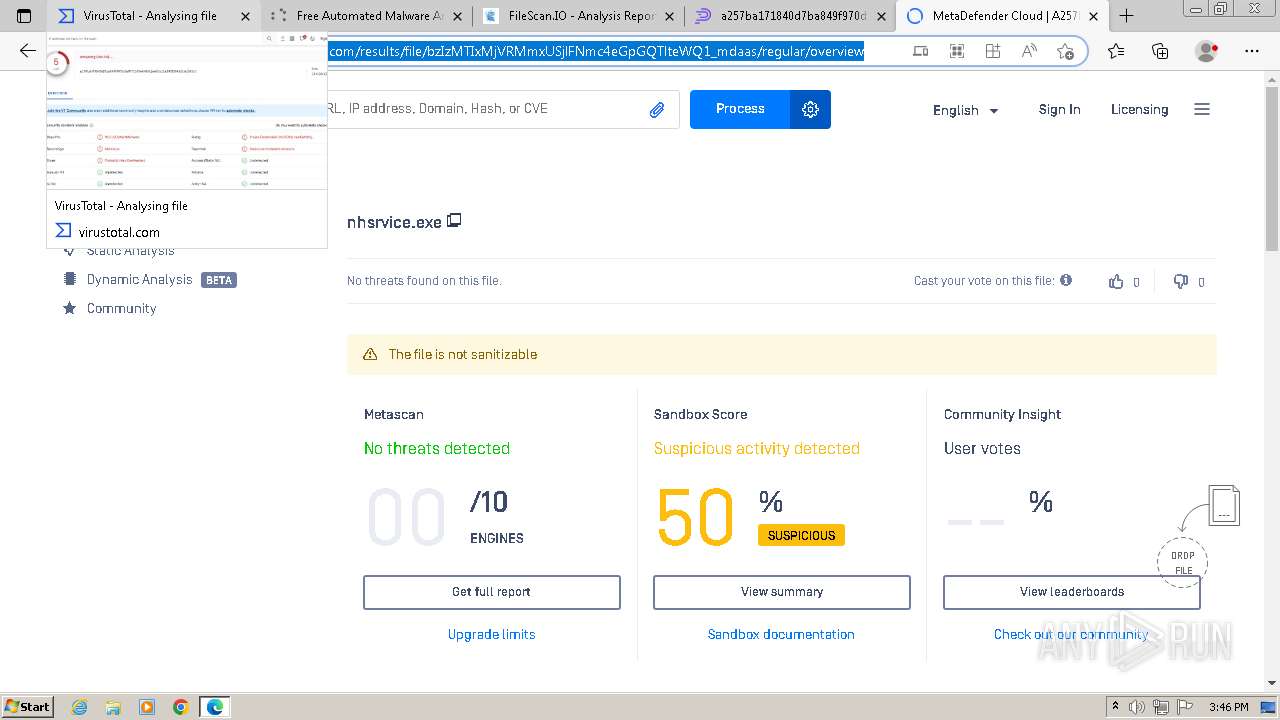
Task: Click the SUSPICIOUS sandbox badge
Action: 801,535
